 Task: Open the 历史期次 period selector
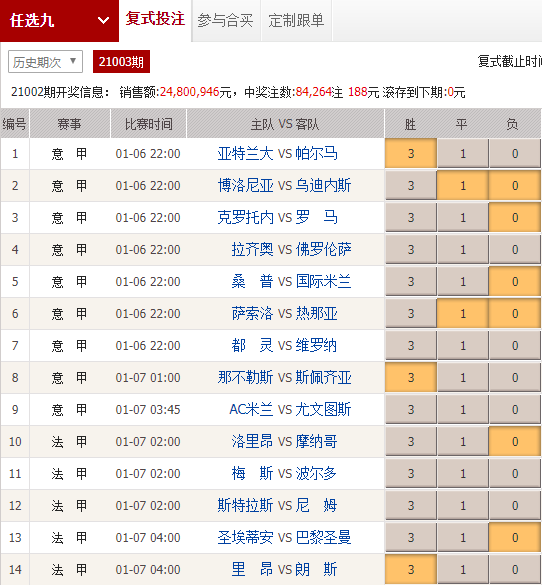tap(45, 62)
